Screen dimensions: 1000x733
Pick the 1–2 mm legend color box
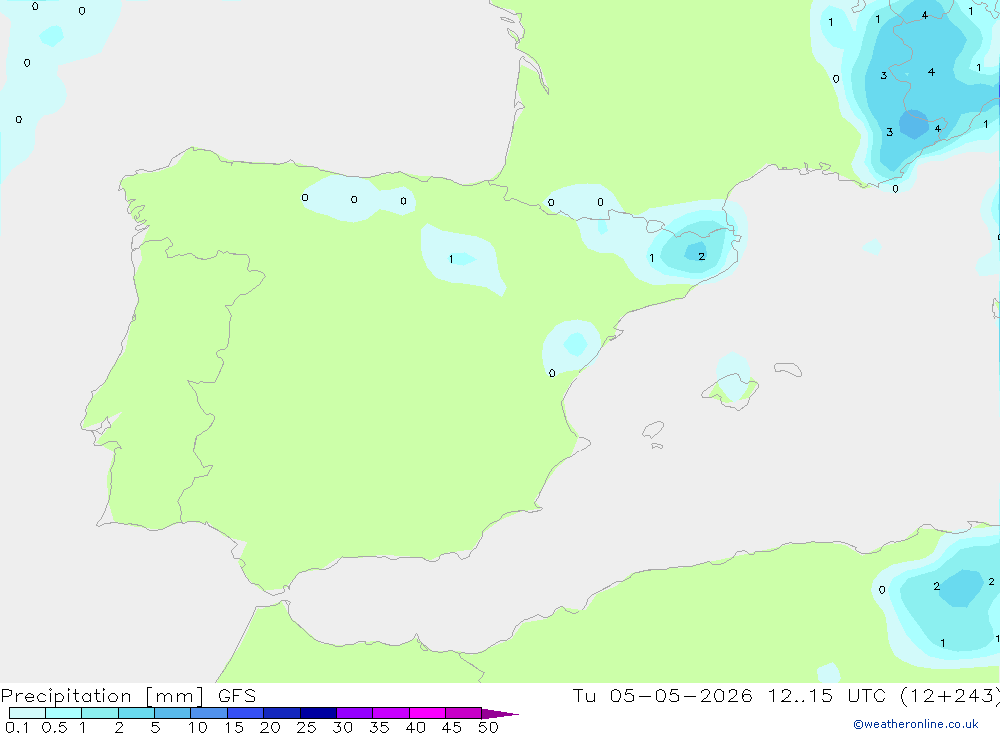[100, 713]
